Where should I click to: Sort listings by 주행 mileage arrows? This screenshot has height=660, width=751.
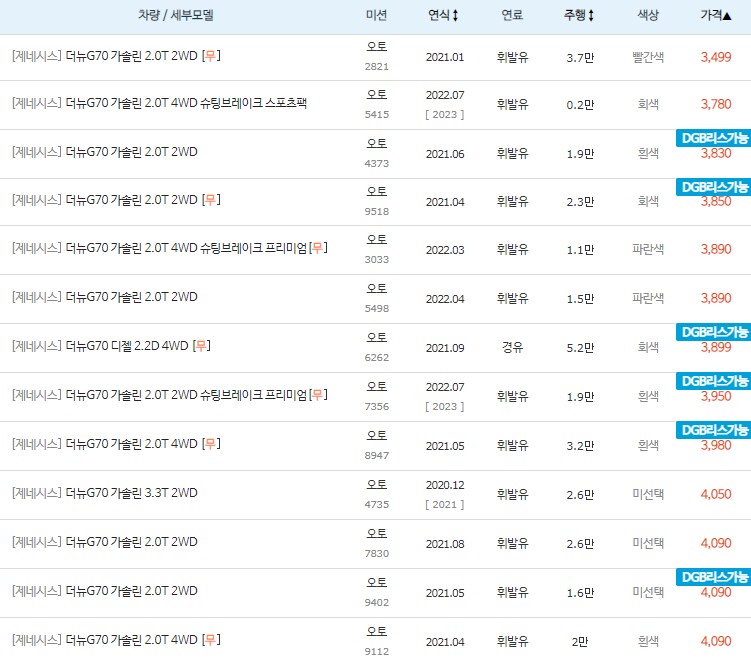pos(591,15)
